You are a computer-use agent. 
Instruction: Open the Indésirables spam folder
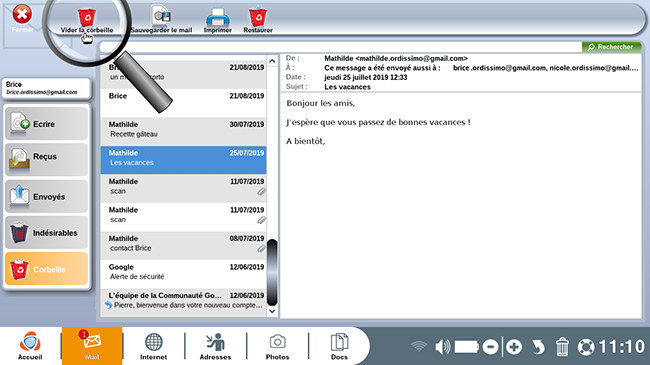(x=46, y=233)
